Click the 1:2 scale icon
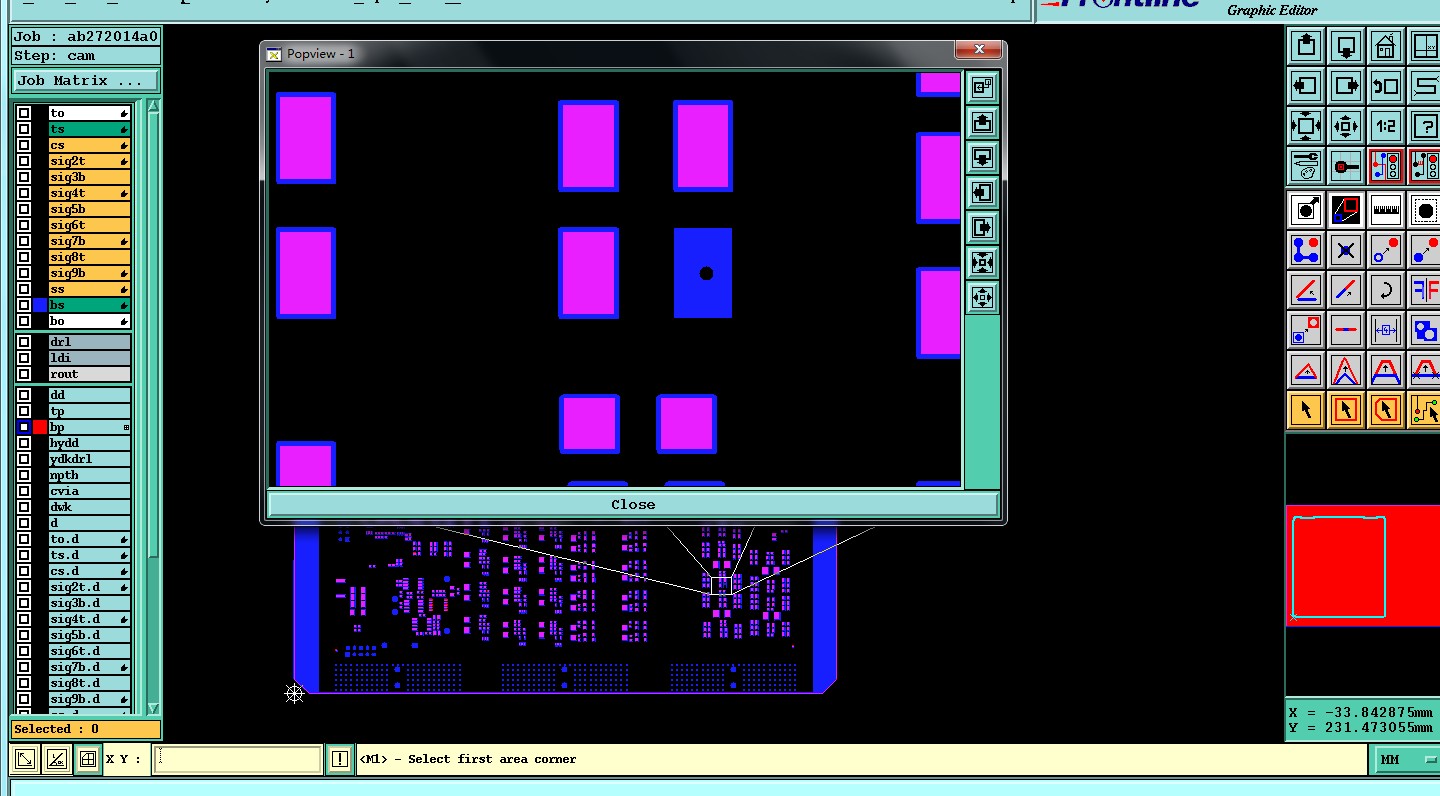The image size is (1440, 796). (1386, 126)
